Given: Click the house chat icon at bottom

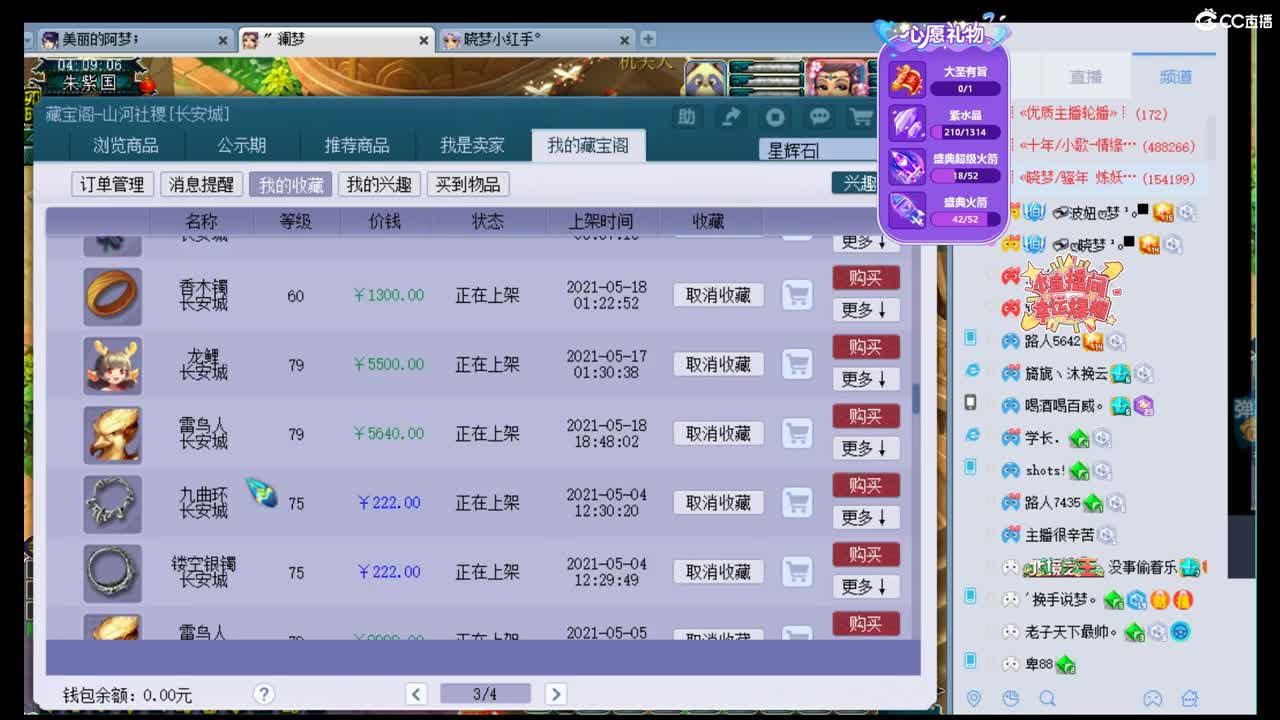Looking at the screenshot, I should [x=1189, y=698].
